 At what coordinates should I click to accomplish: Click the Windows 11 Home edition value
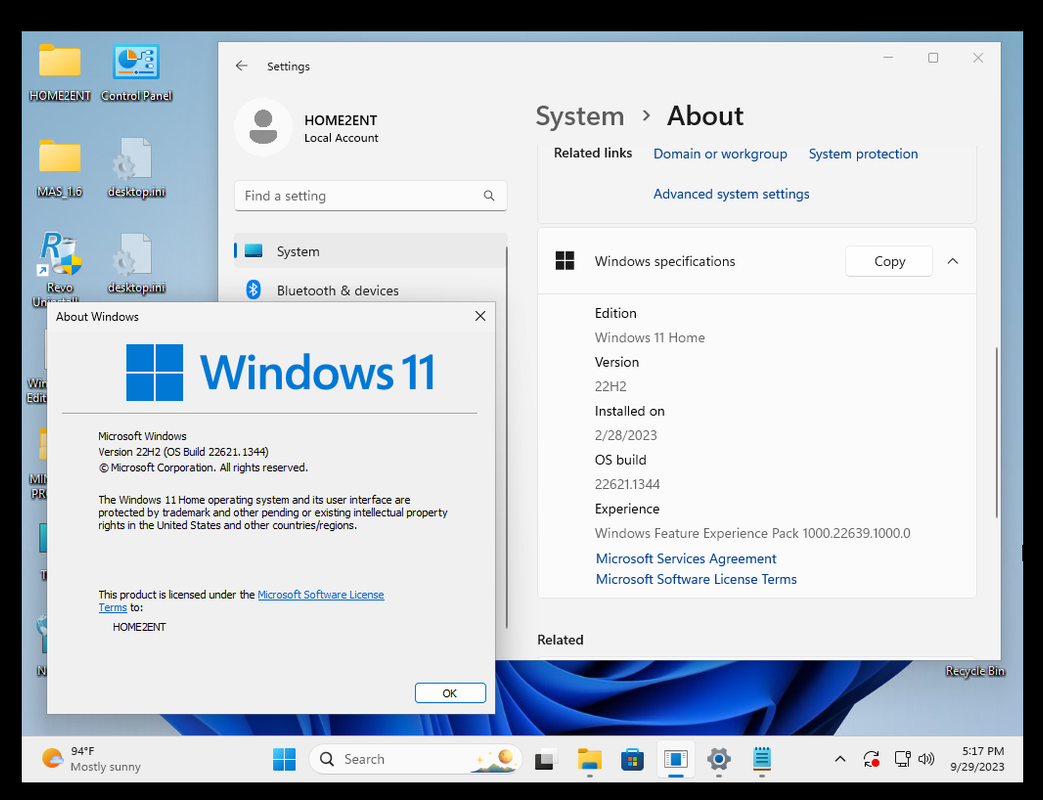649,337
